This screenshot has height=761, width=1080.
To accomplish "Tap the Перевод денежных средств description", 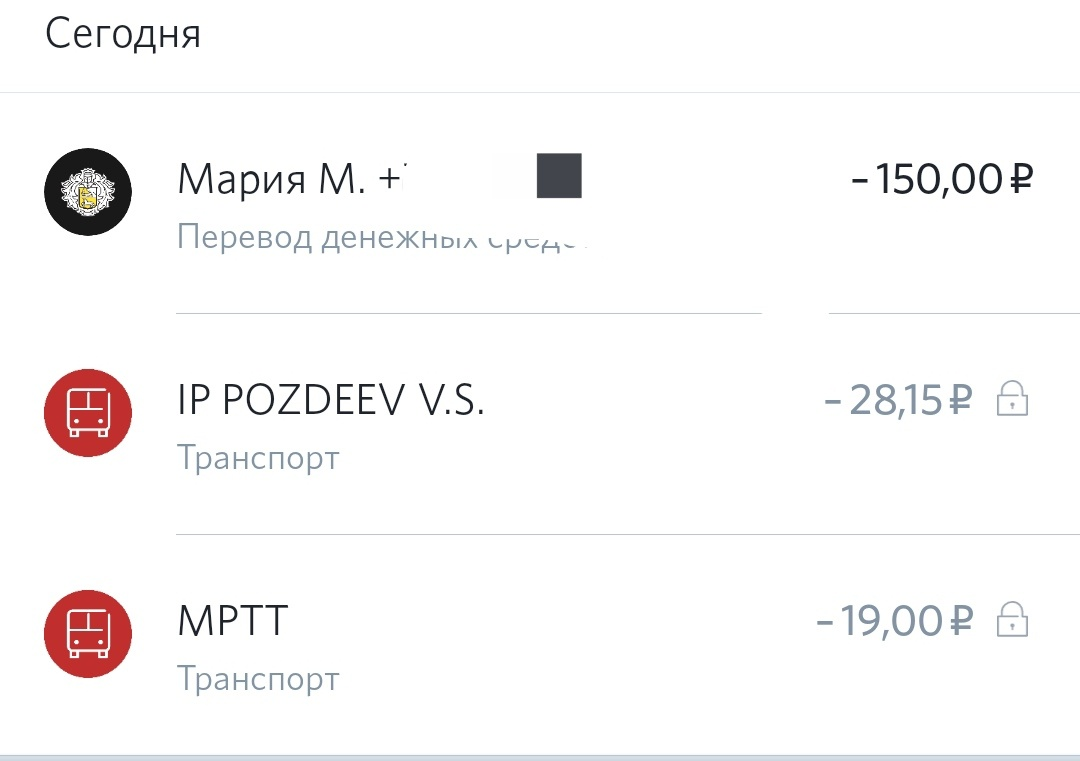I will click(x=382, y=238).
